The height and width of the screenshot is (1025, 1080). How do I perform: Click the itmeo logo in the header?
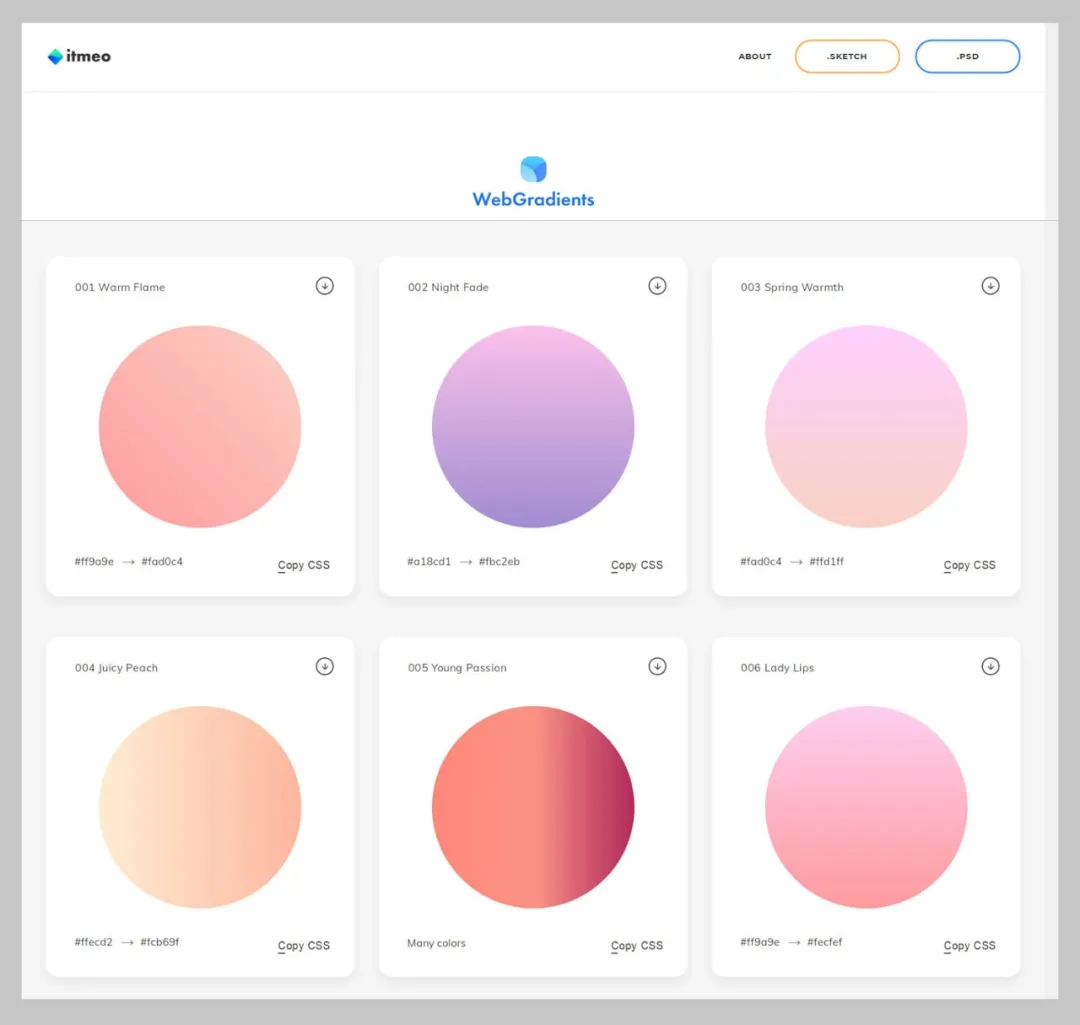79,56
